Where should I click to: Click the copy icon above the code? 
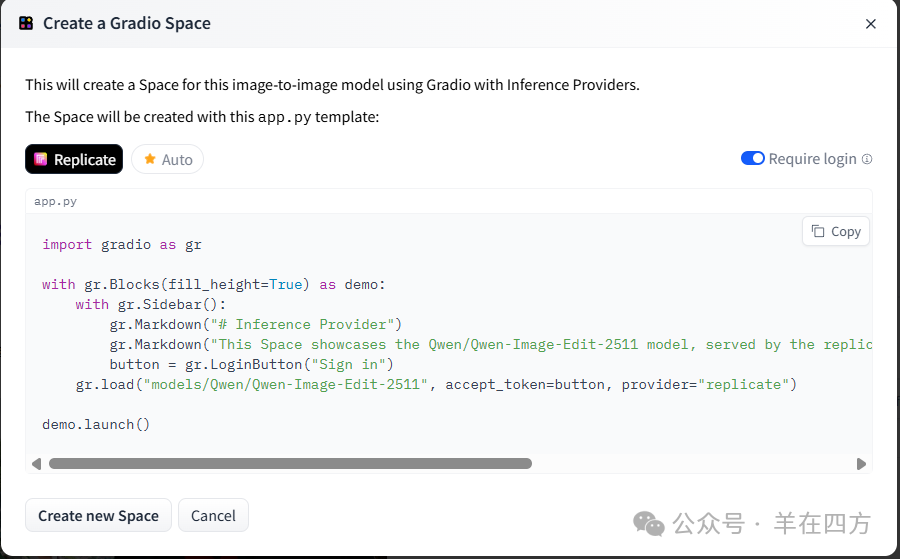coord(818,231)
